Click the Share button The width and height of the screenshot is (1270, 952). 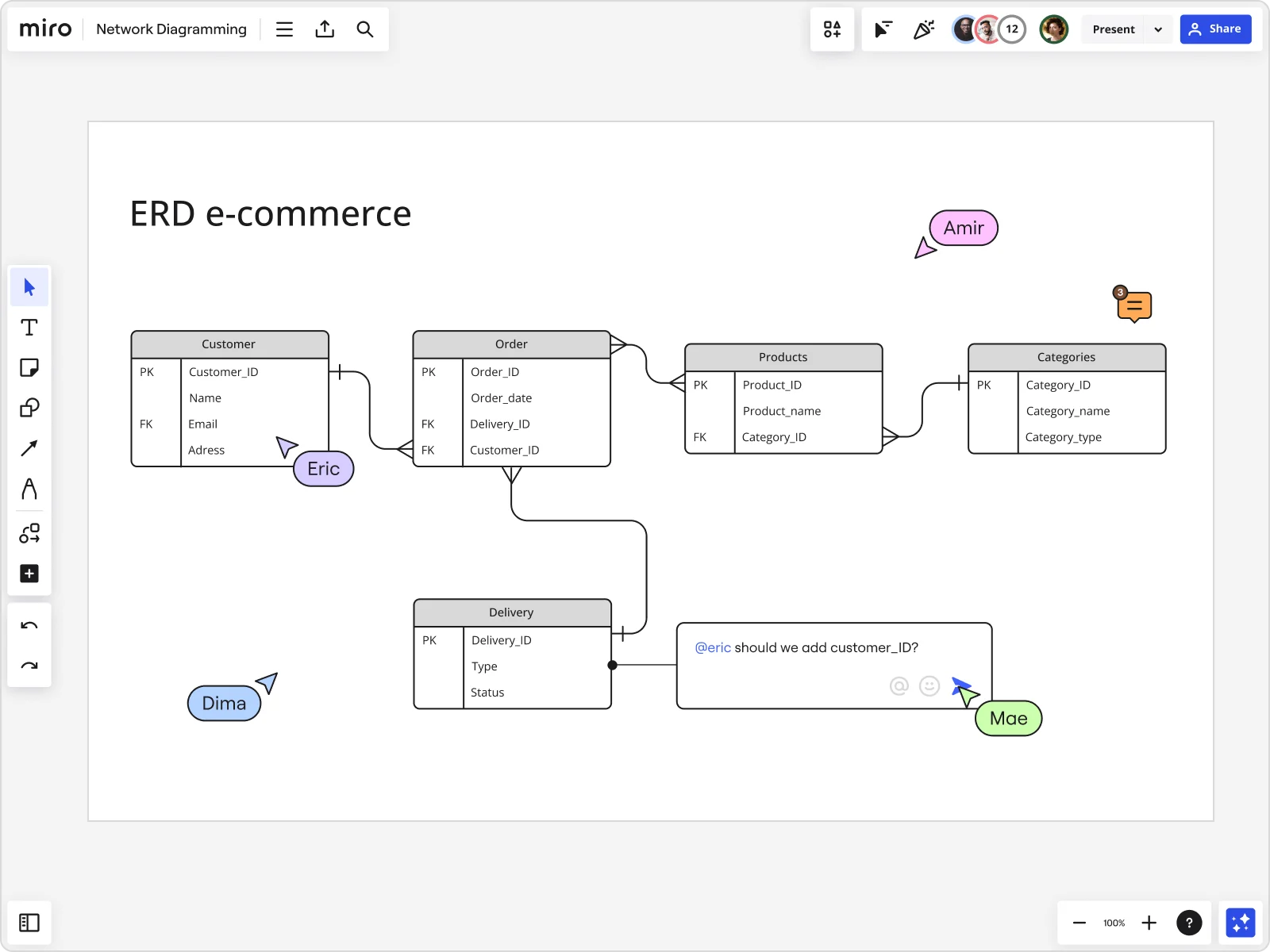pos(1216,29)
